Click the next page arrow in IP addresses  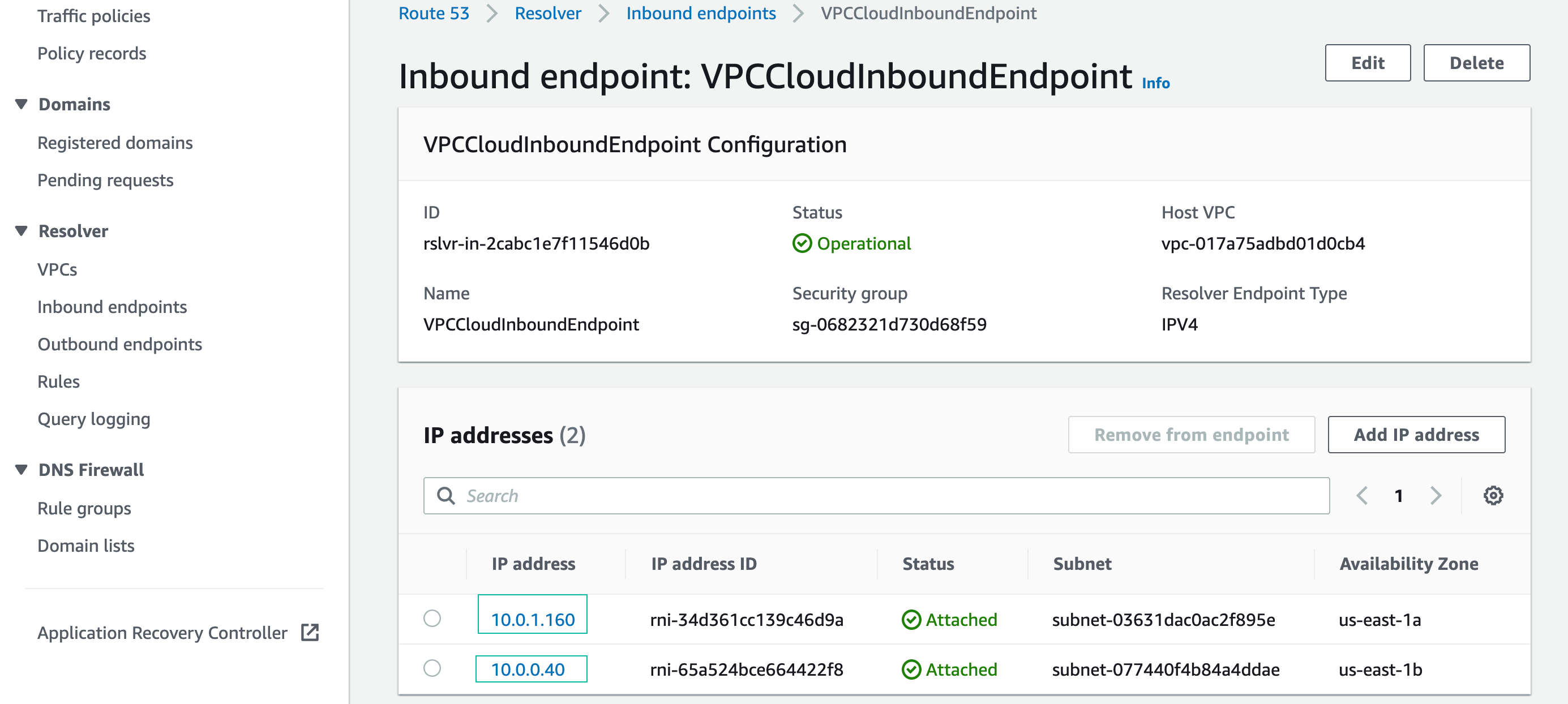[x=1437, y=495]
